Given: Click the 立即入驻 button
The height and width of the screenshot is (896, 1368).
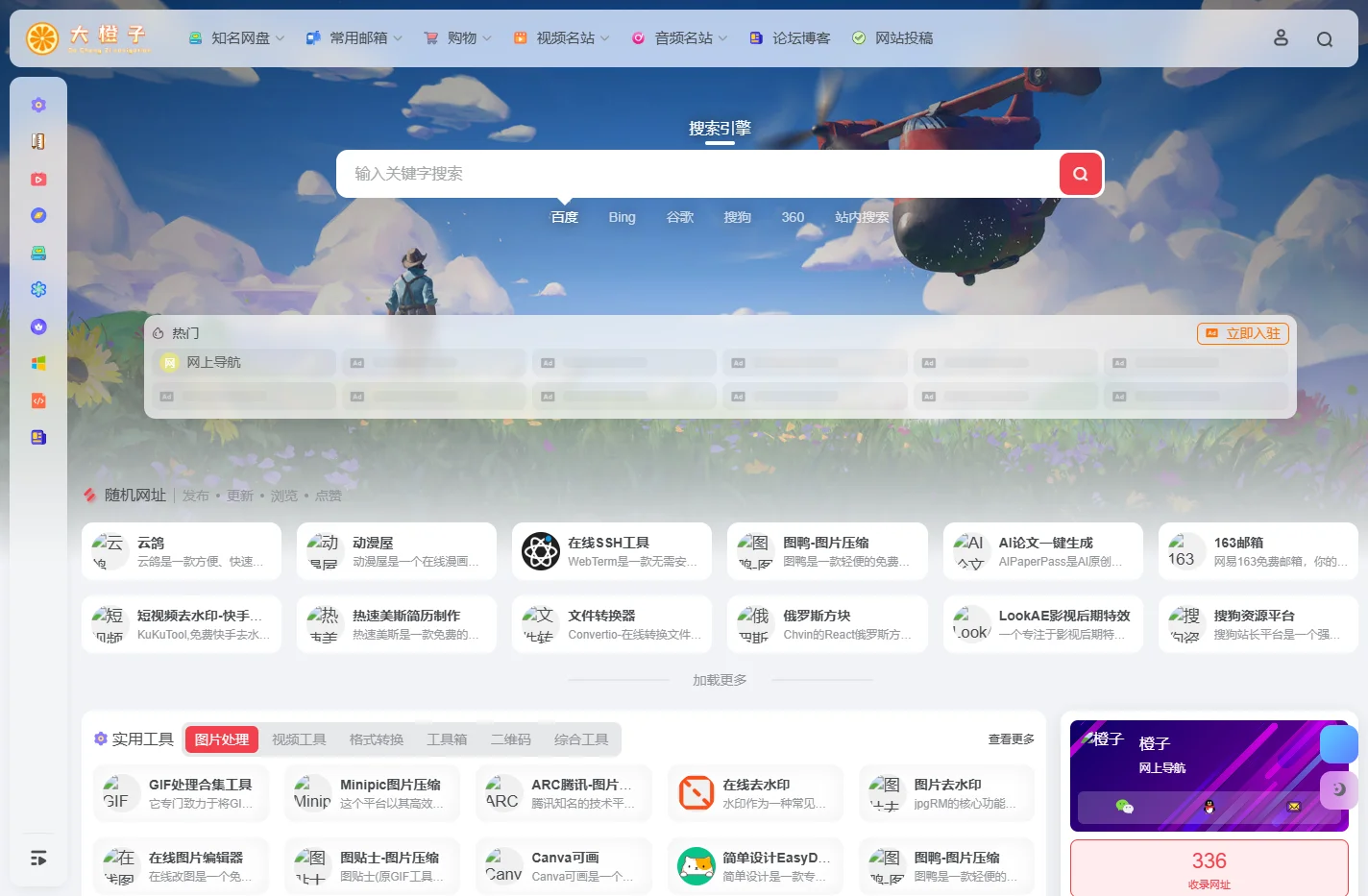Looking at the screenshot, I should point(1243,333).
